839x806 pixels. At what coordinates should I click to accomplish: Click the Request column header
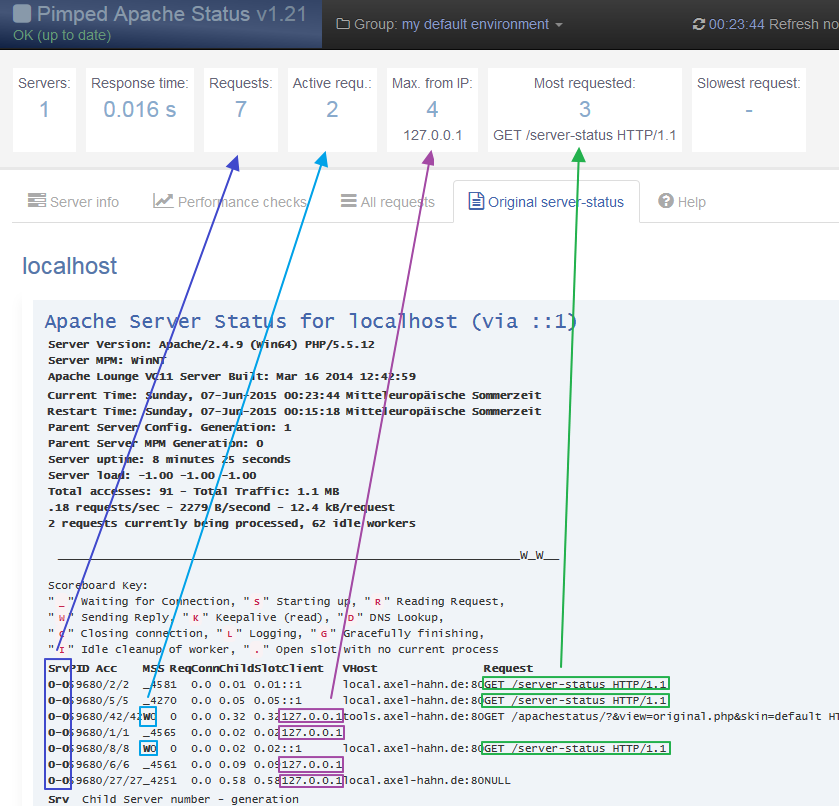pos(508,668)
